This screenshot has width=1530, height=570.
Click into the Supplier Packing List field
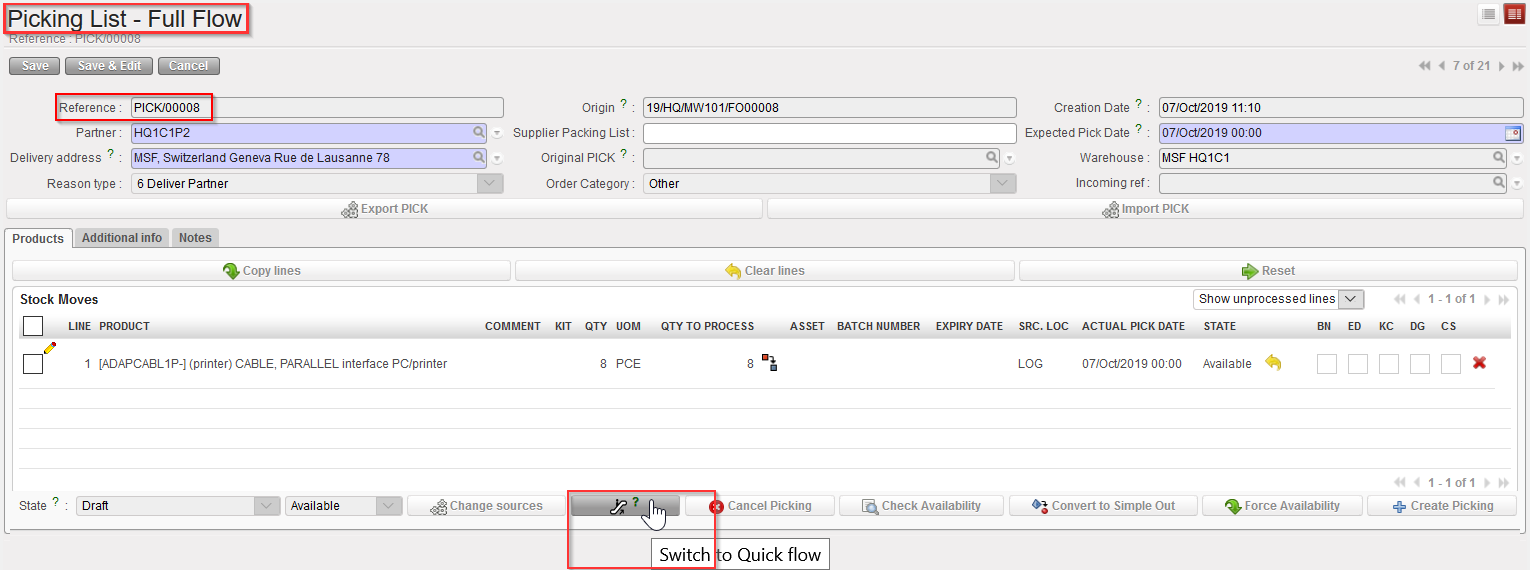tap(829, 133)
